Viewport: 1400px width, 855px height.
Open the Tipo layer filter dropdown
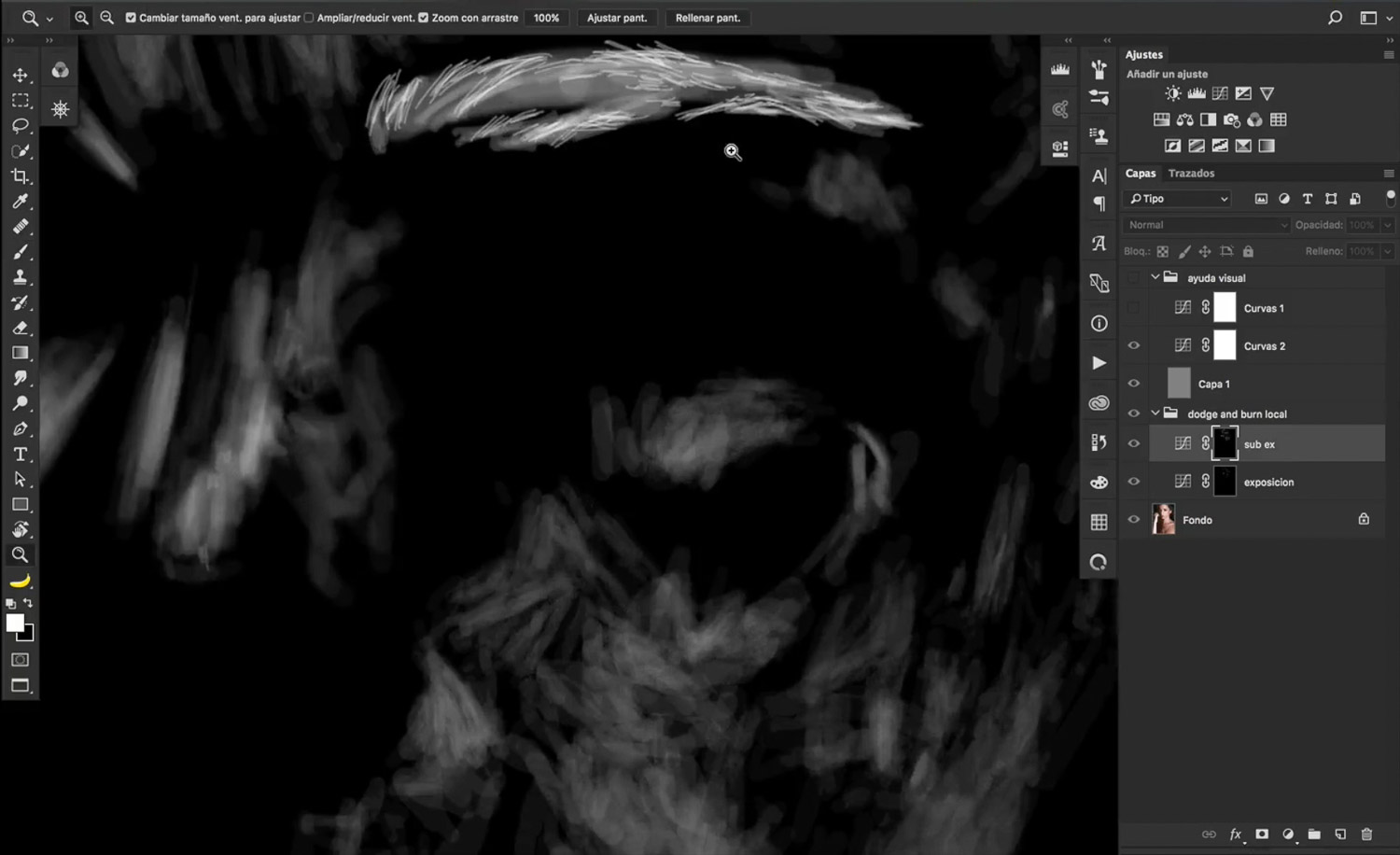[1178, 199]
